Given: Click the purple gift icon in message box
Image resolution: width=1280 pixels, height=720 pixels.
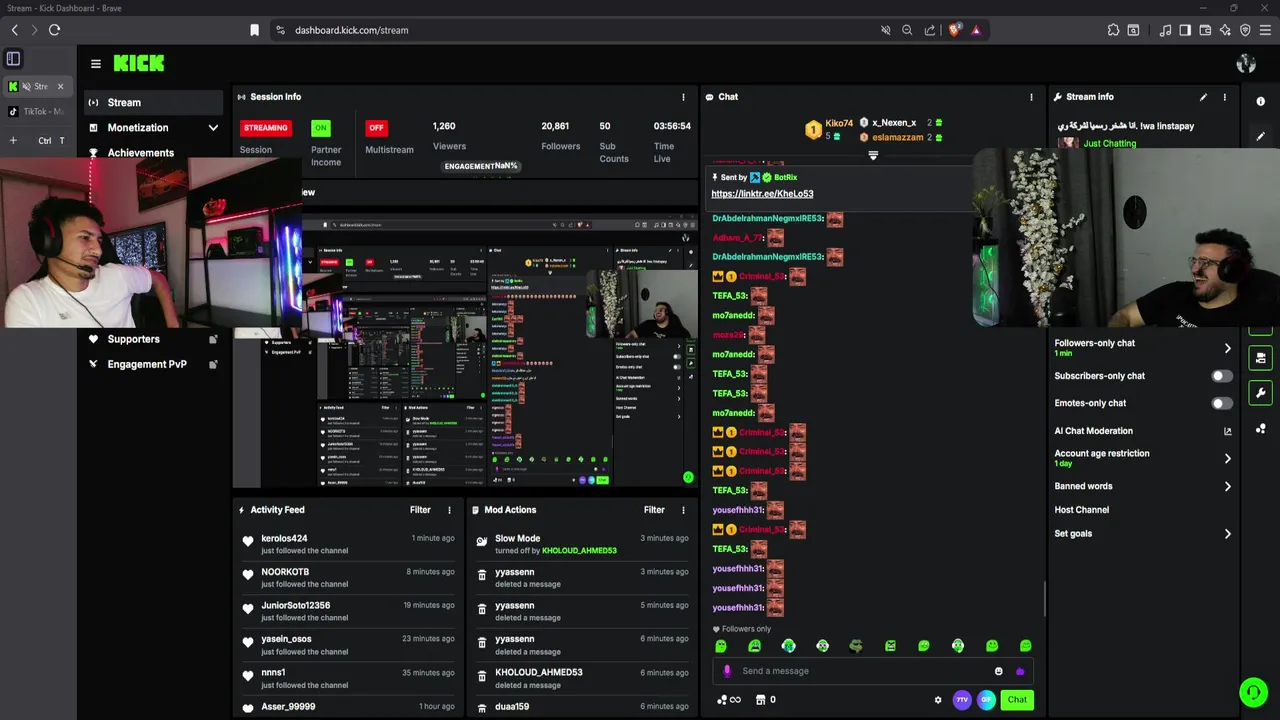Looking at the screenshot, I should (1020, 671).
